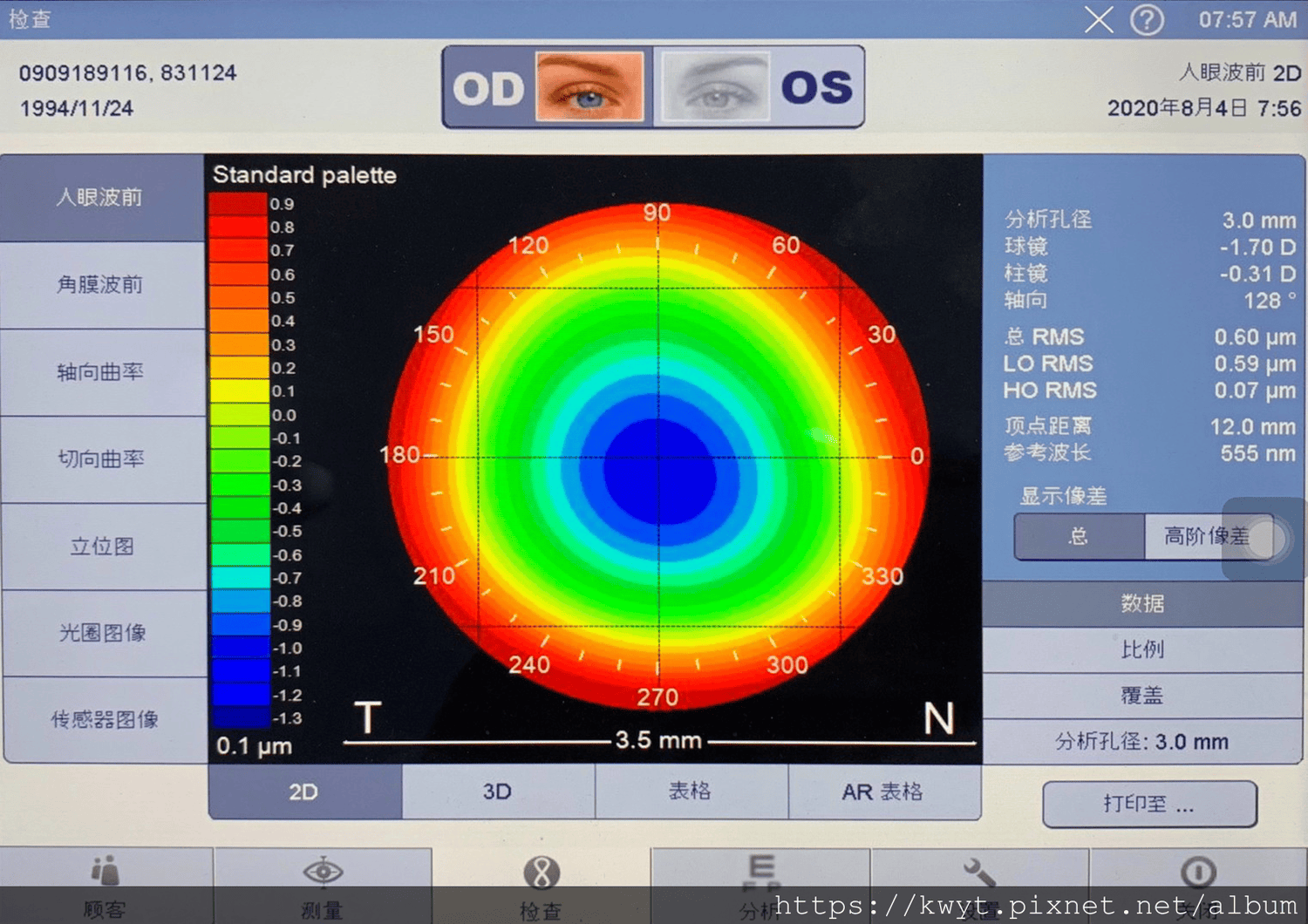The width and height of the screenshot is (1308, 924).
Task: Click the 柱镜 -0.31 D value
Action: click(1257, 274)
